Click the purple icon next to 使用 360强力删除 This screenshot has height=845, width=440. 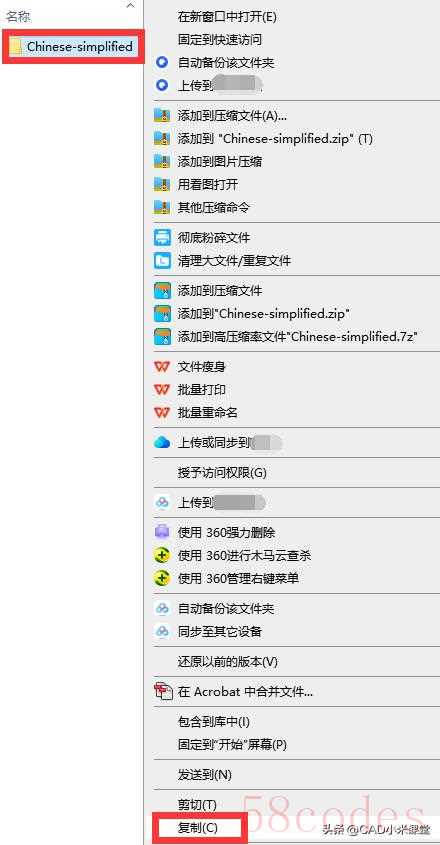(x=162, y=532)
